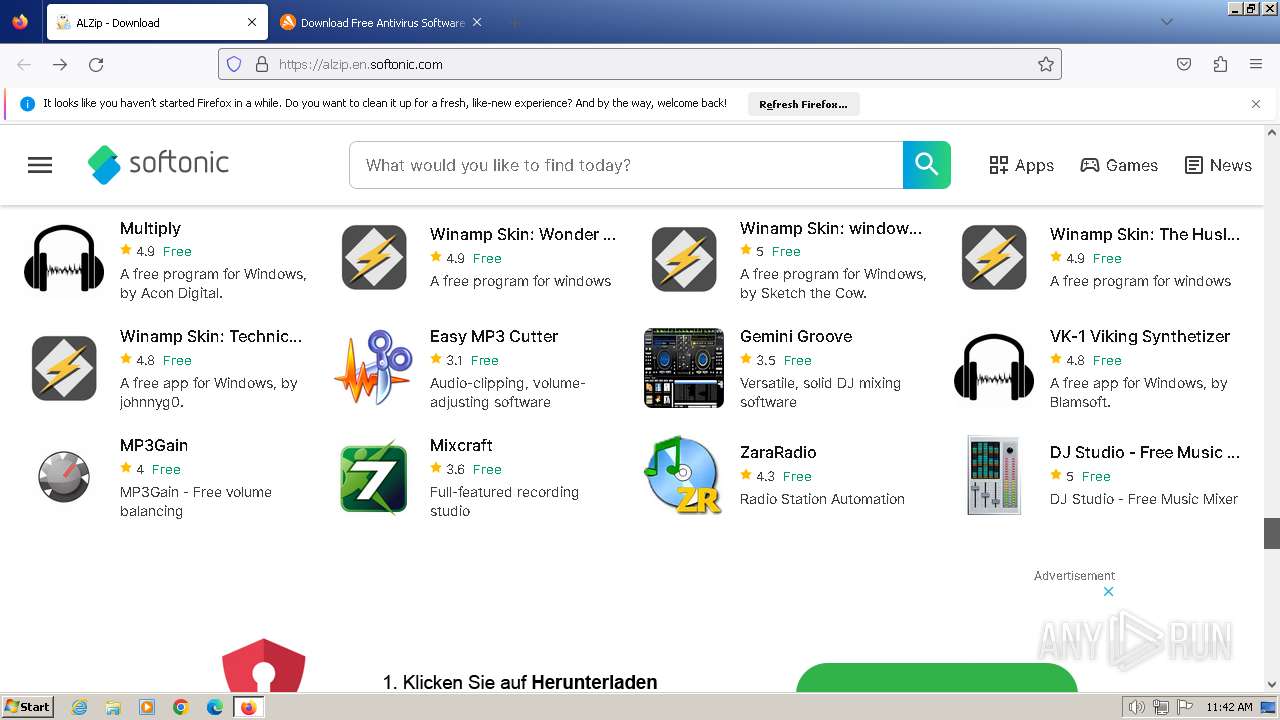Open the Mixcraft 7 icon

[374, 477]
